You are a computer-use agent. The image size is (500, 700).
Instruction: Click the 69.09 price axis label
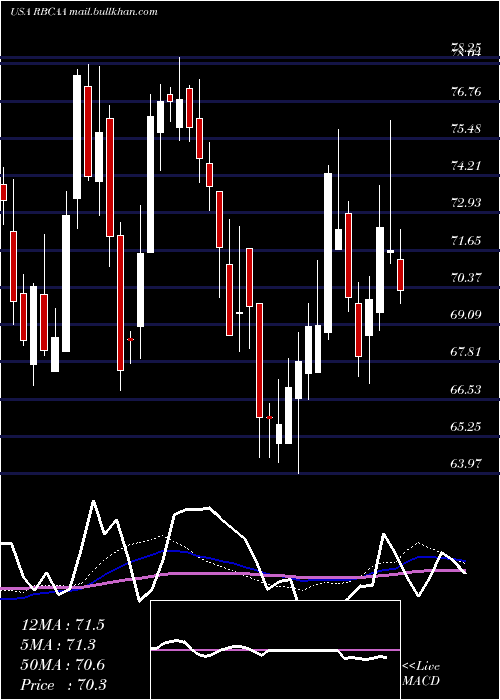tap(466, 315)
